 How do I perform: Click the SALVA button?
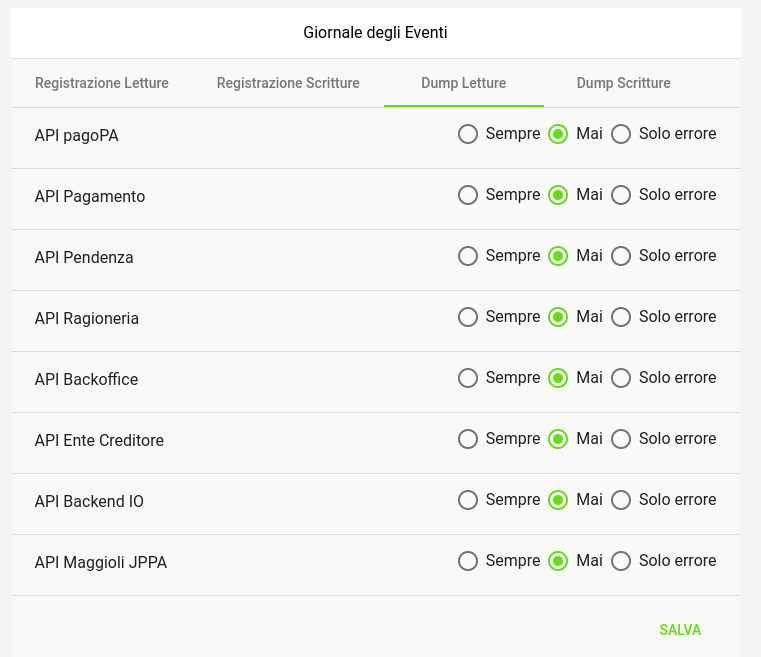[680, 630]
